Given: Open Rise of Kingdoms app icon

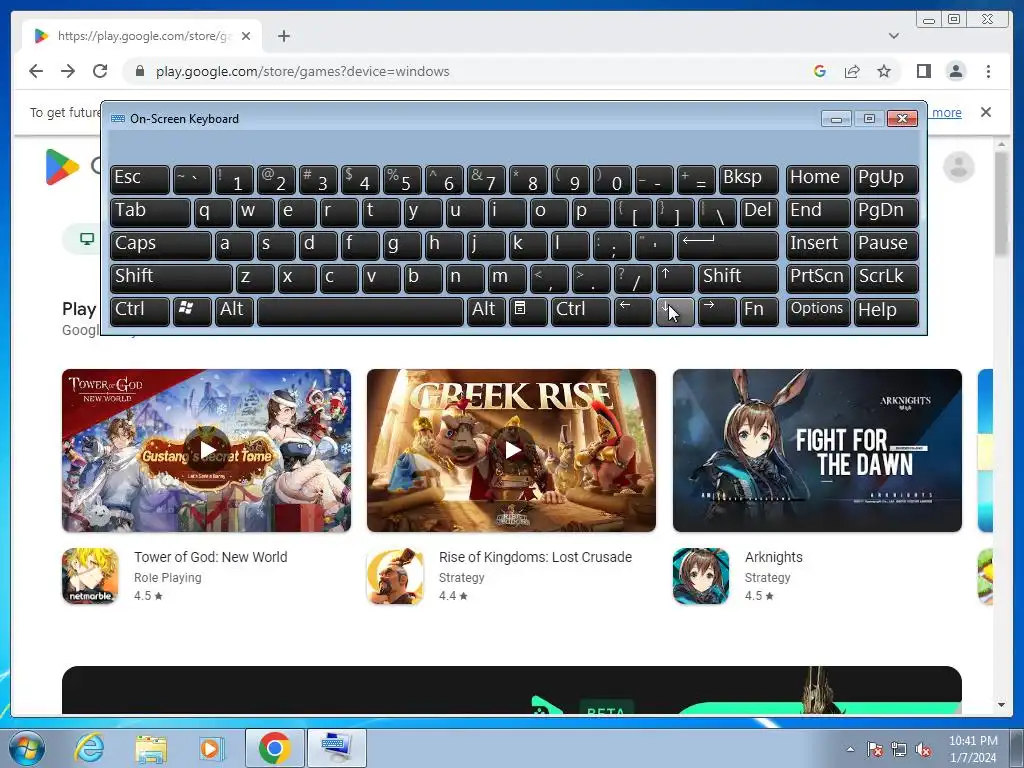Looking at the screenshot, I should 395,576.
